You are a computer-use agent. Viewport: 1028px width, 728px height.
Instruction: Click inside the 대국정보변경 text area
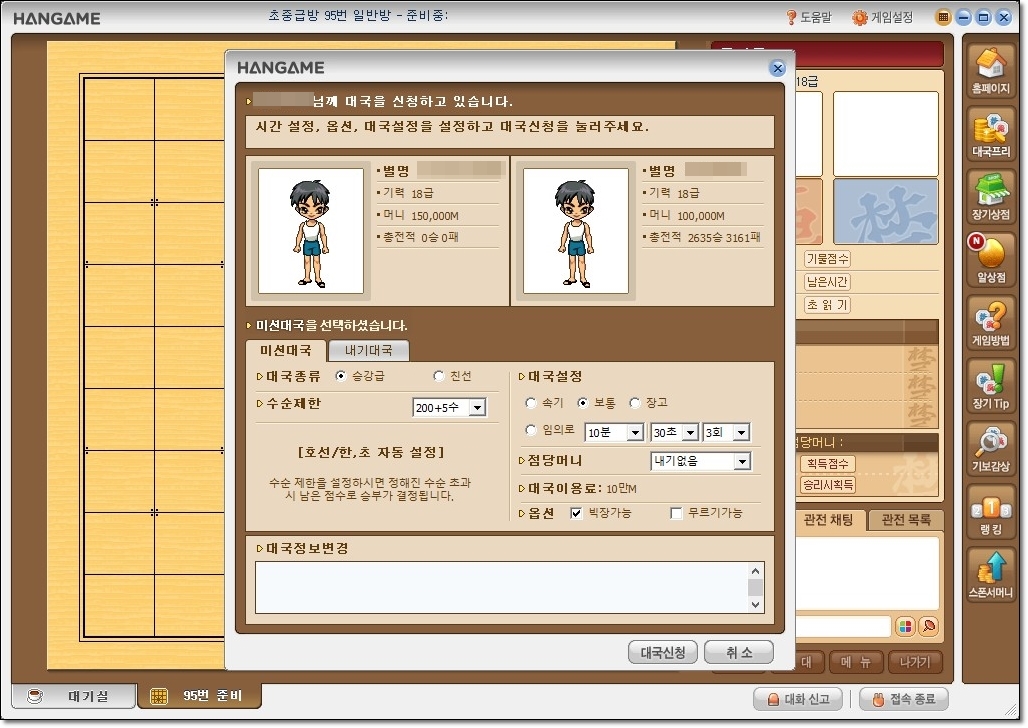(501, 587)
